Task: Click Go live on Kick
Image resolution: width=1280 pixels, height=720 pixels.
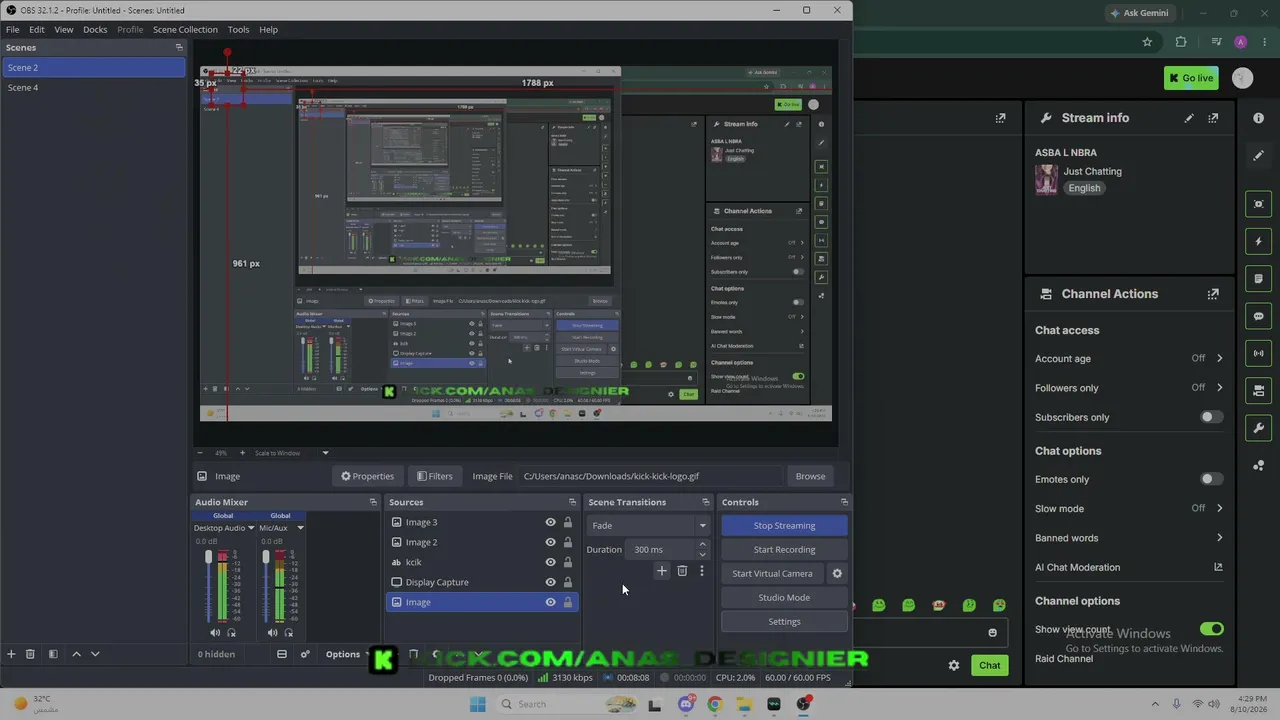Action: pyautogui.click(x=1190, y=78)
